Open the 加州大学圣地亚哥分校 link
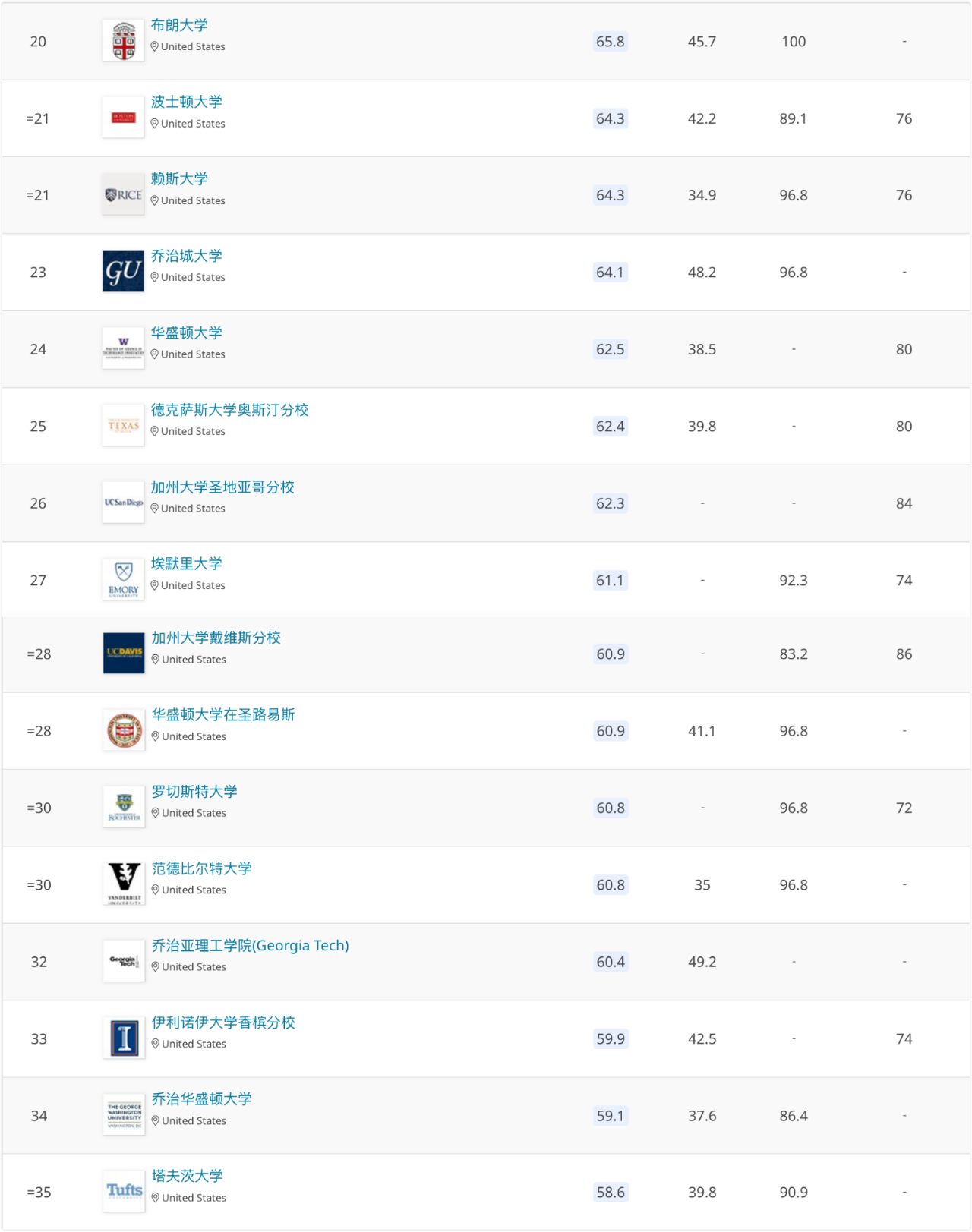972x1232 pixels. tap(222, 487)
